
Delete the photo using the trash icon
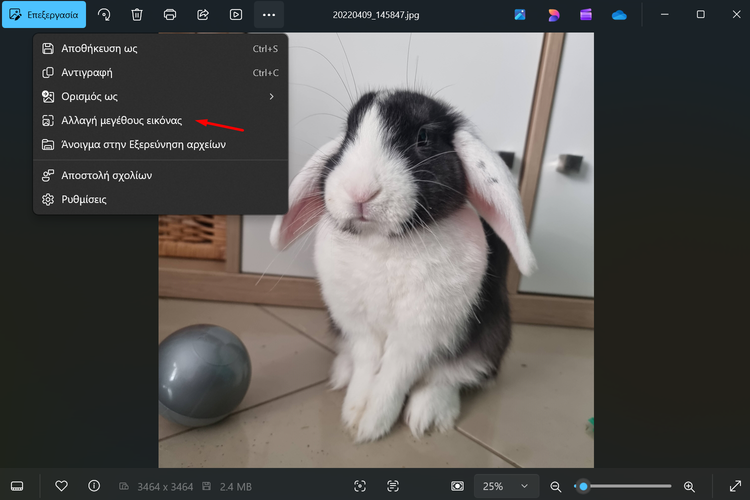[x=137, y=15]
